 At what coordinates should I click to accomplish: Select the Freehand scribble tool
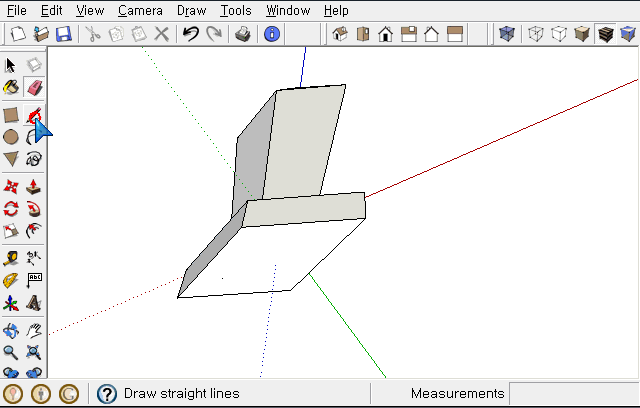[34, 159]
